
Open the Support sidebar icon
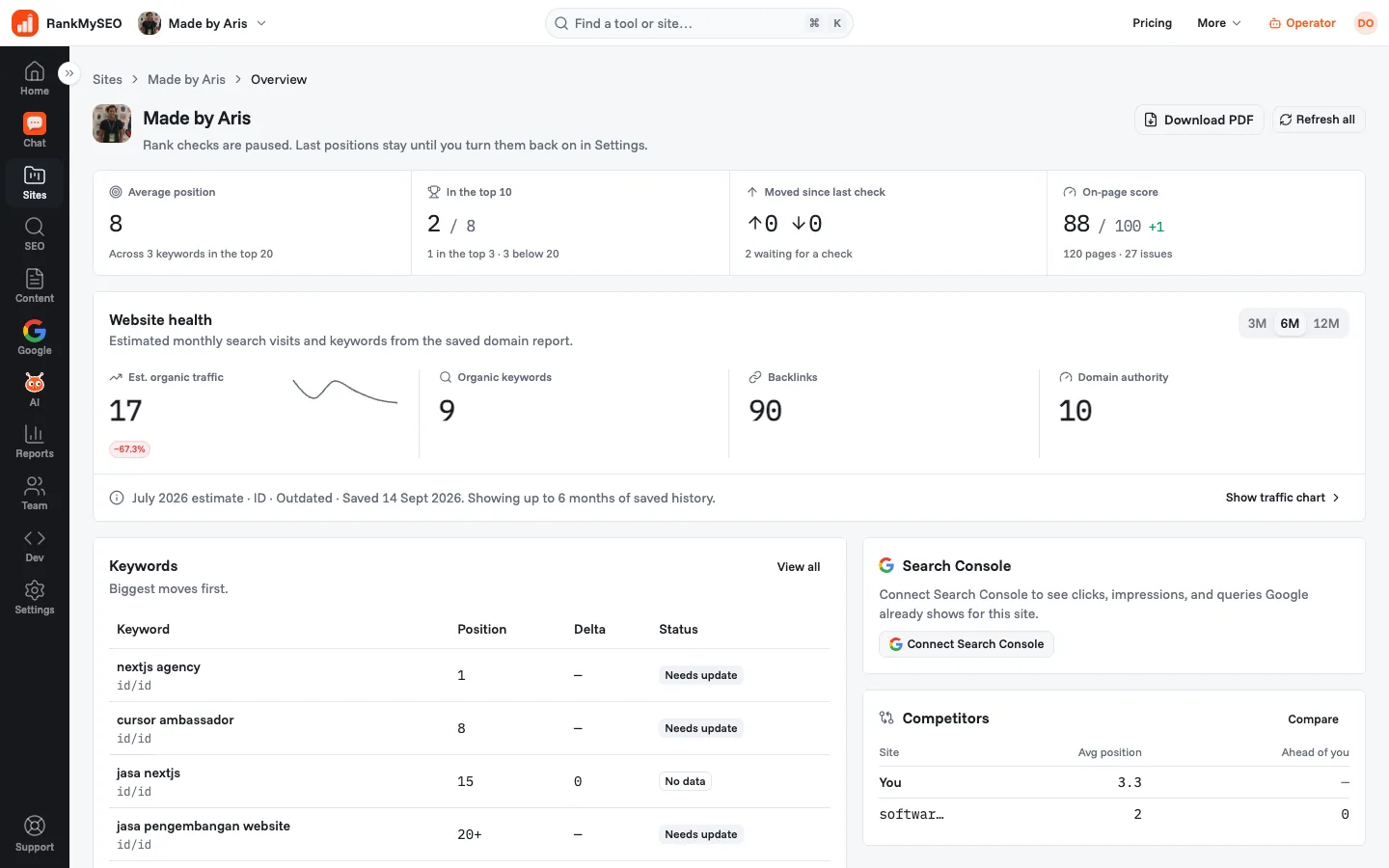tap(35, 834)
